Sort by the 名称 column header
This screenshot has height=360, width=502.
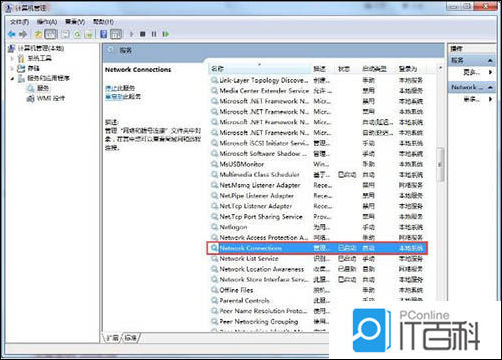[260, 69]
